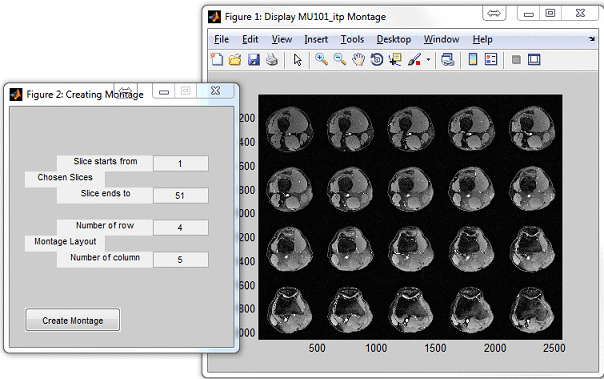Viewport: 604px width, 379px height.
Task: Click the first knee slice in montage
Action: point(289,129)
